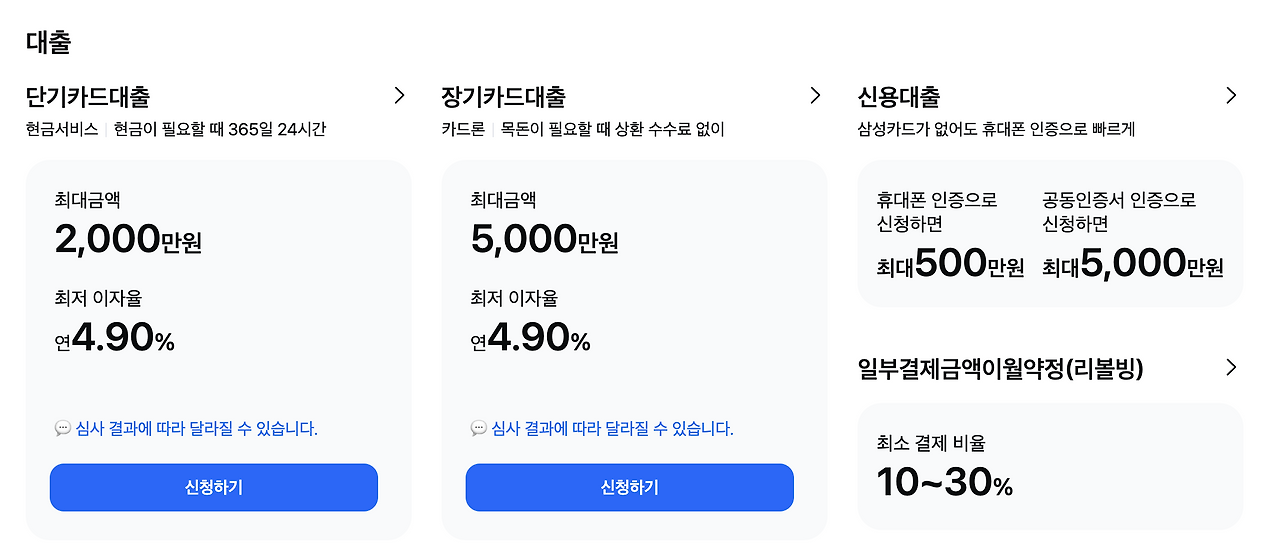Expand 일부결제금액이월약정(리볼빙) with its arrow
1280x545 pixels.
(x=1231, y=368)
